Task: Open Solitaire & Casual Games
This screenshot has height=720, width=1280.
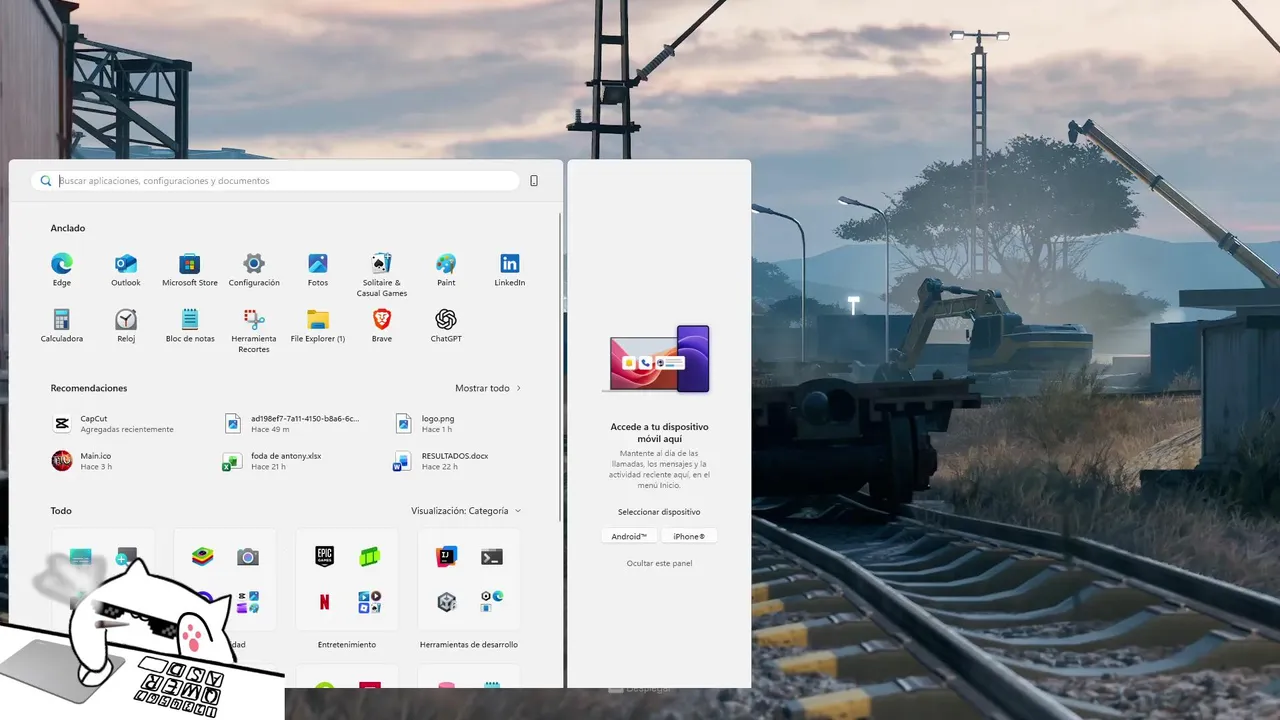Action: click(382, 264)
